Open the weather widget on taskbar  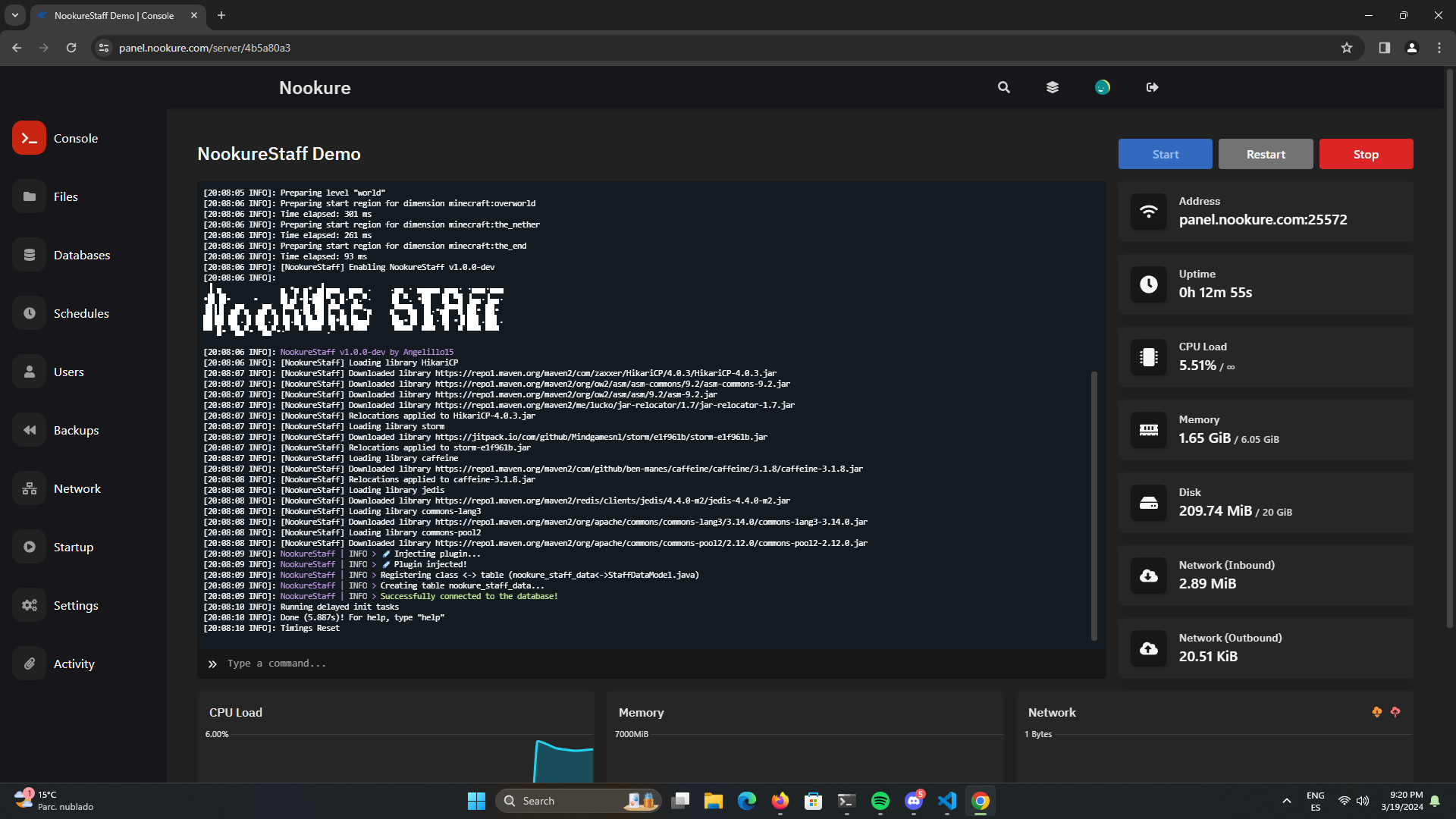(x=53, y=800)
